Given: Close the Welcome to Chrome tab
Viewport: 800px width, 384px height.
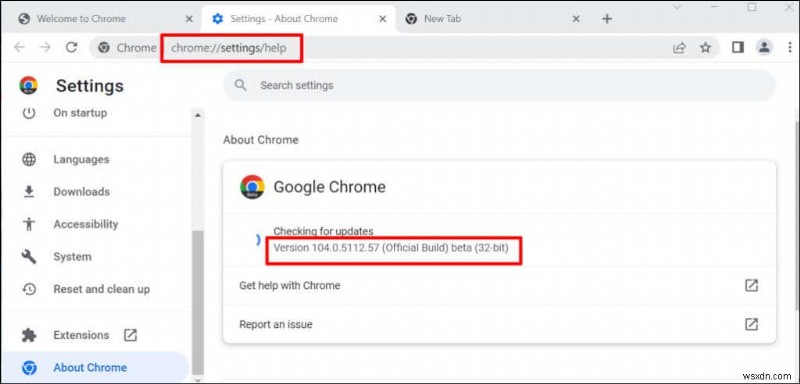Looking at the screenshot, I should [x=189, y=19].
